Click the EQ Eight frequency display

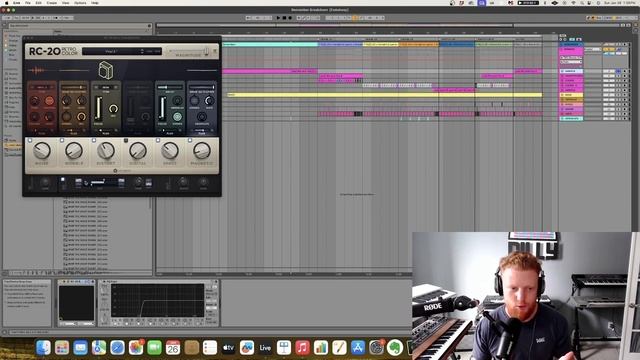click(158, 301)
